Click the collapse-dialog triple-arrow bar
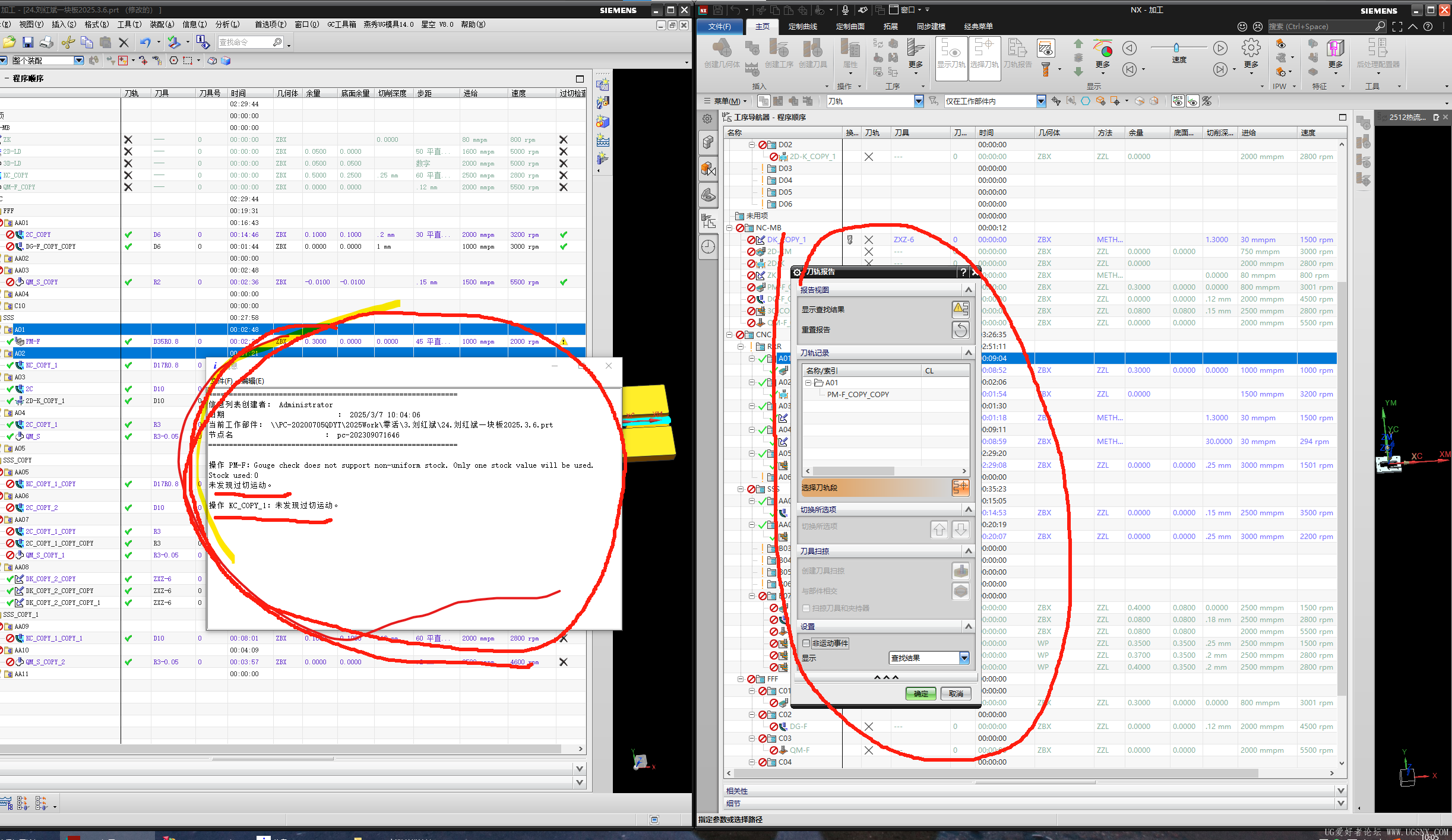 point(885,677)
